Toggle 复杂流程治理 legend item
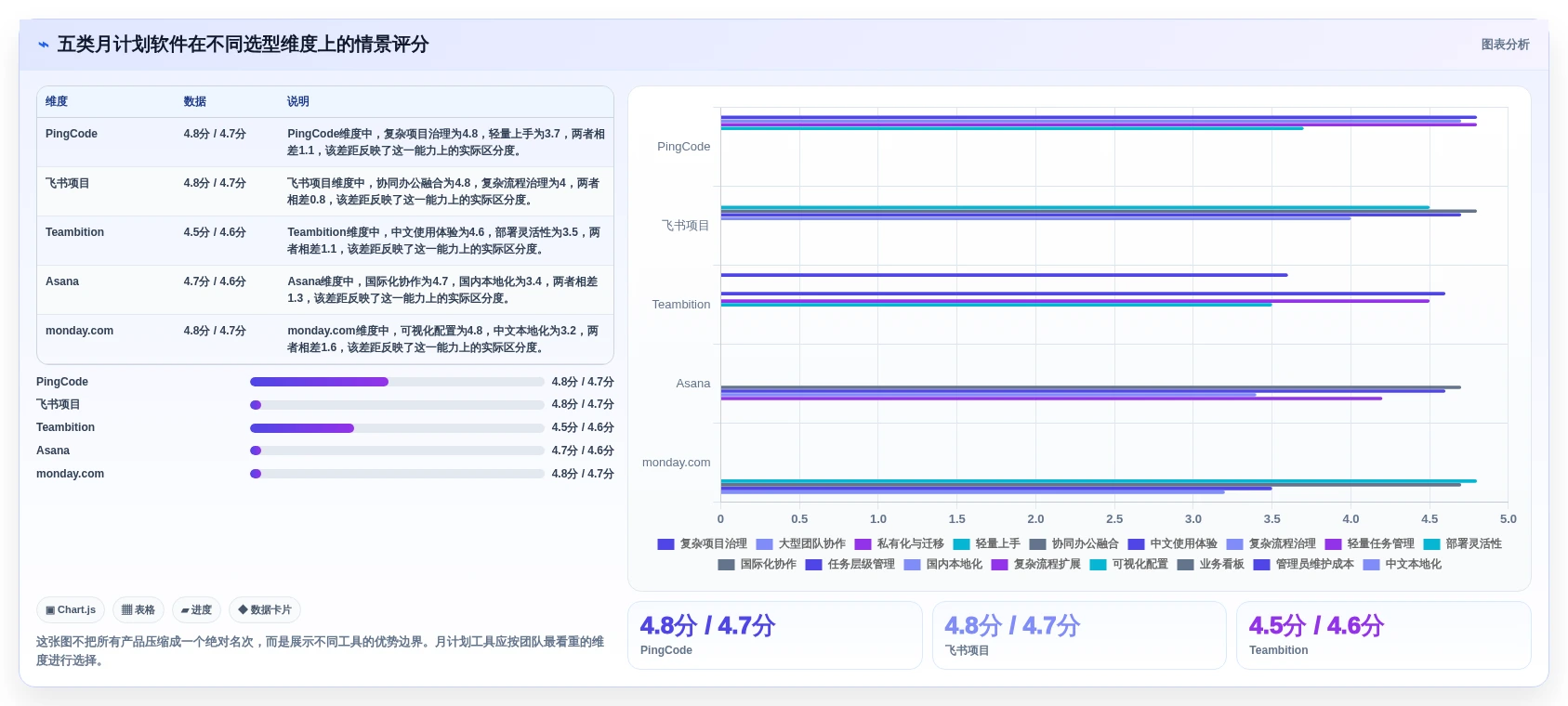 click(x=1271, y=544)
